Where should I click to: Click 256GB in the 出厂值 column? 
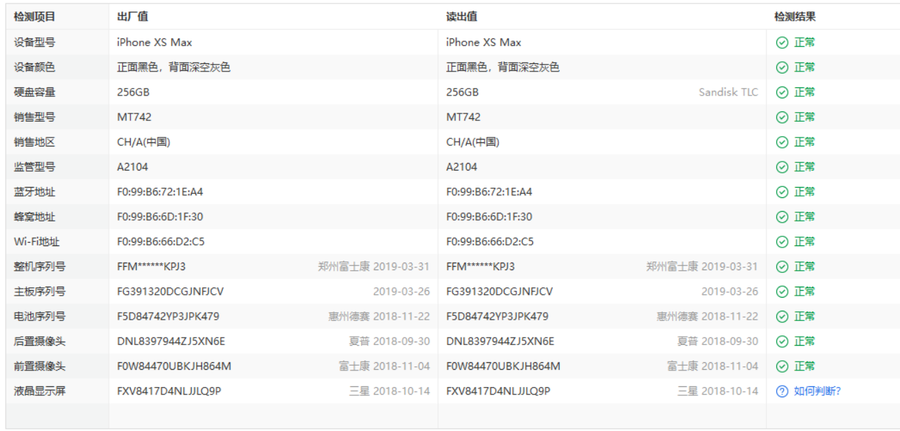tap(133, 92)
